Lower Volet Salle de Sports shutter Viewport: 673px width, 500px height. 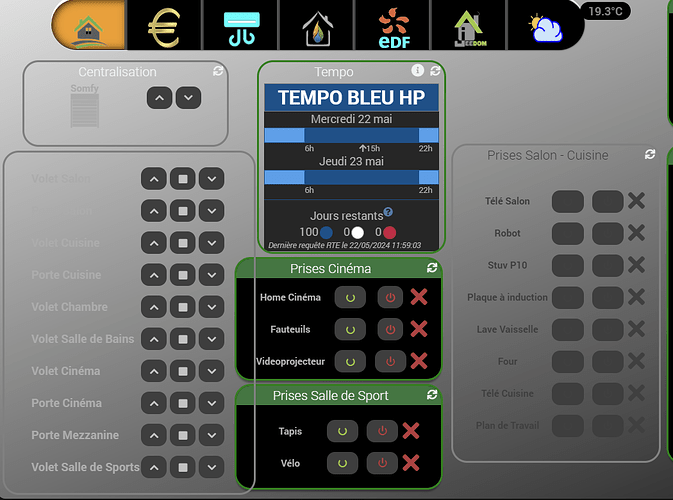(212, 467)
